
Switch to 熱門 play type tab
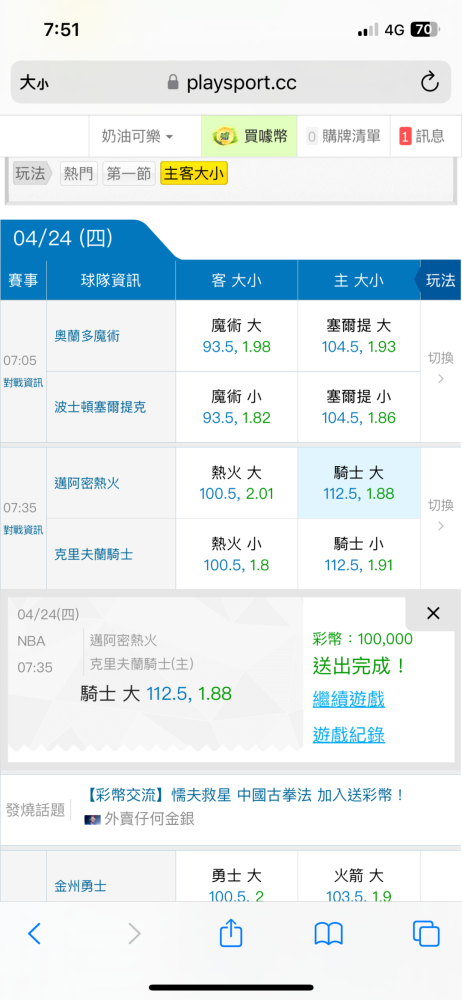[79, 174]
